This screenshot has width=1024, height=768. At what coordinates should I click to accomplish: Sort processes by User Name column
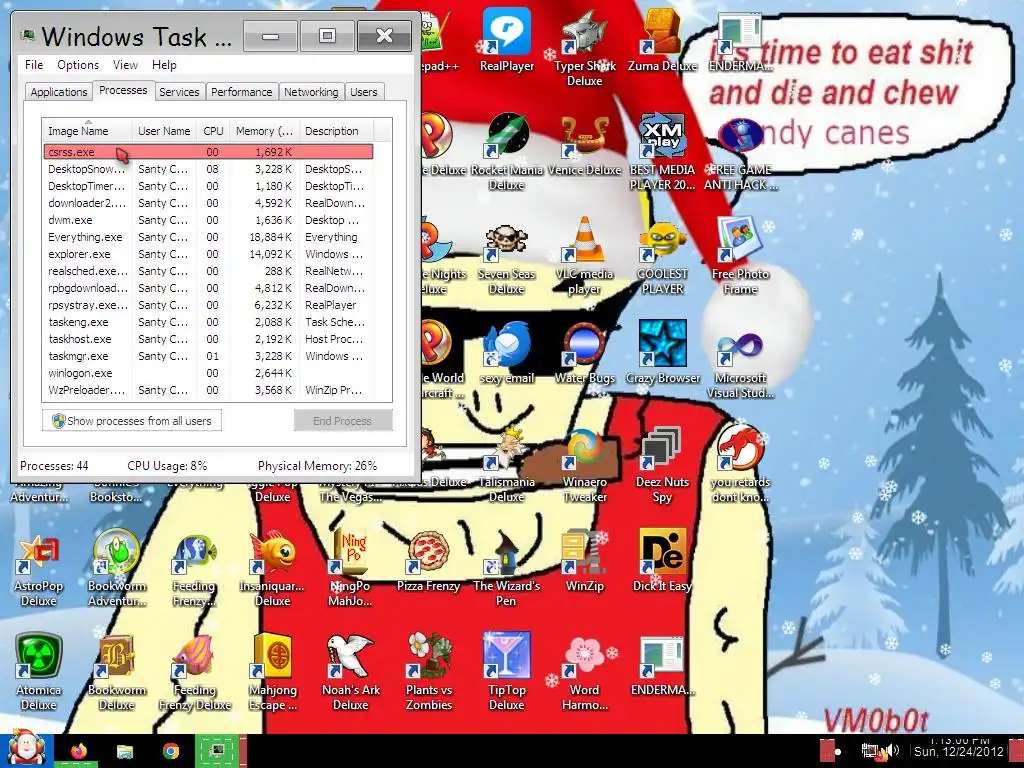[x=165, y=131]
